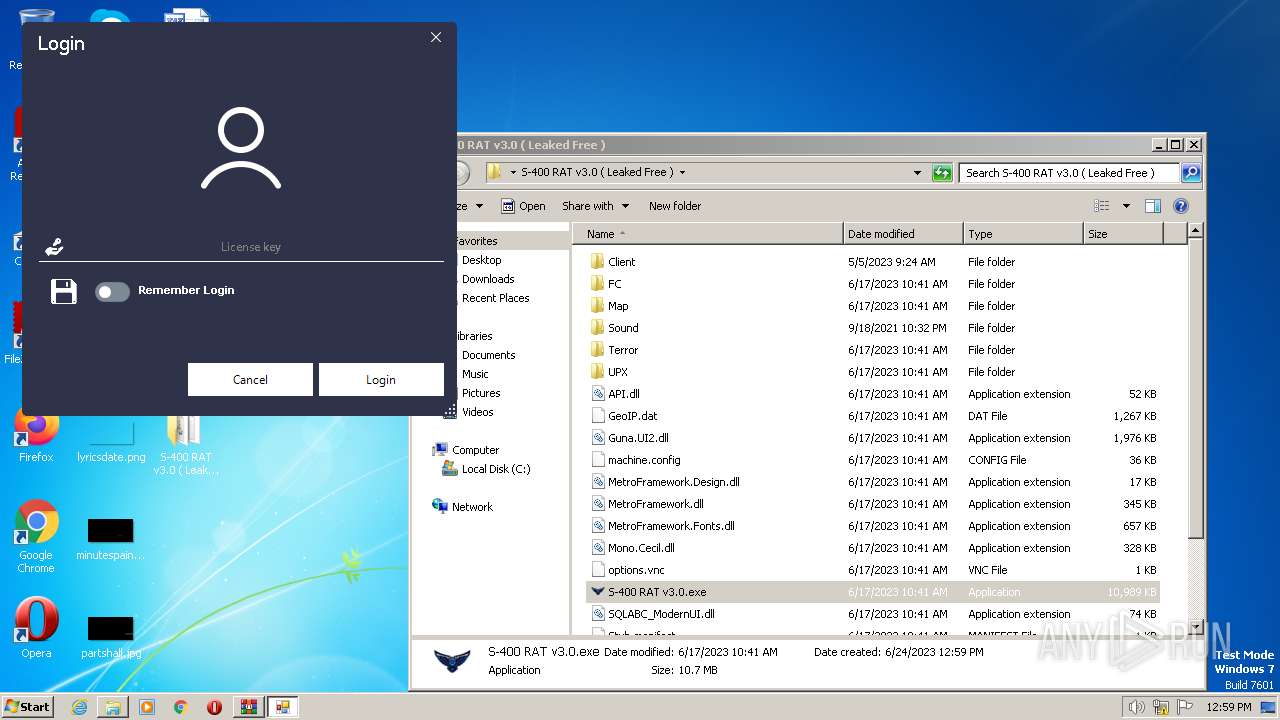Open Pictures library
1280x720 pixels.
coord(481,393)
